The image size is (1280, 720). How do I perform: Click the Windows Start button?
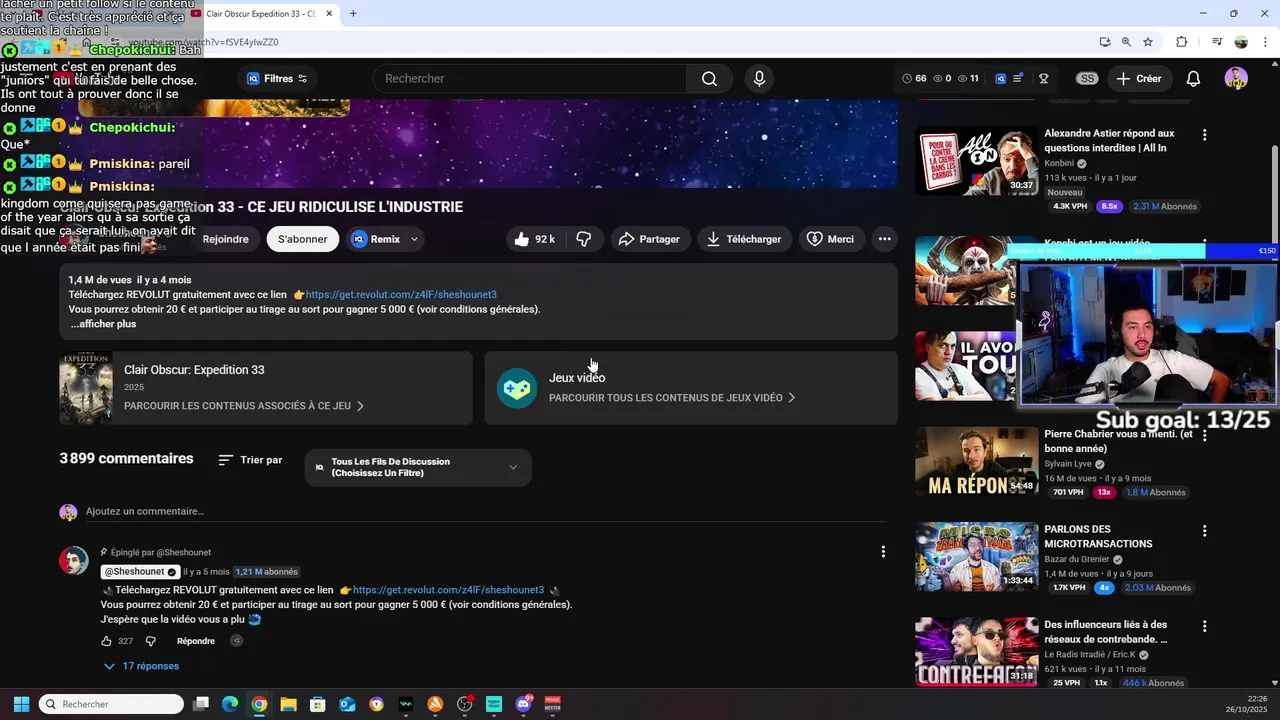click(21, 704)
